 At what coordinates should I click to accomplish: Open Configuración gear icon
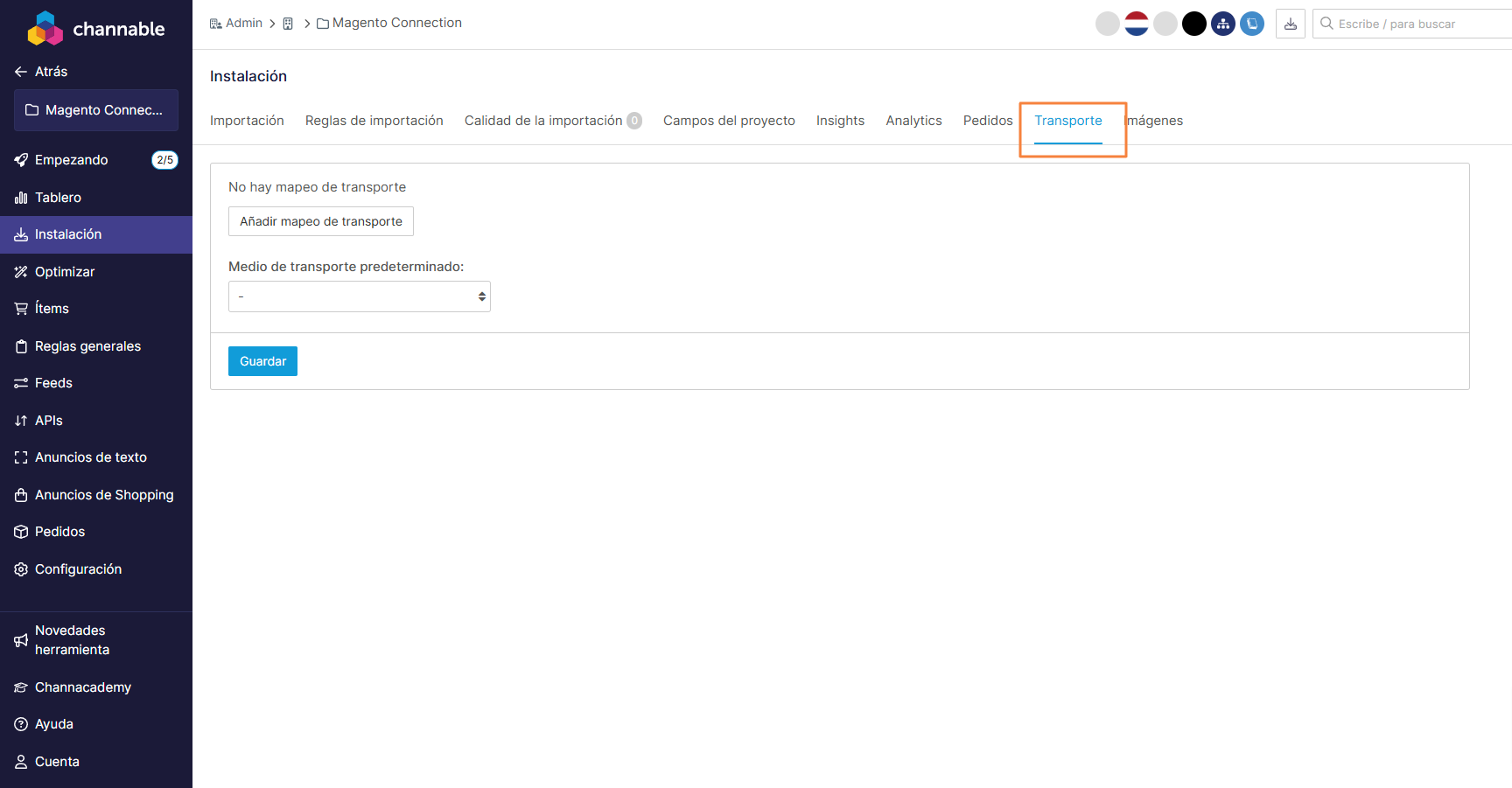tap(21, 569)
